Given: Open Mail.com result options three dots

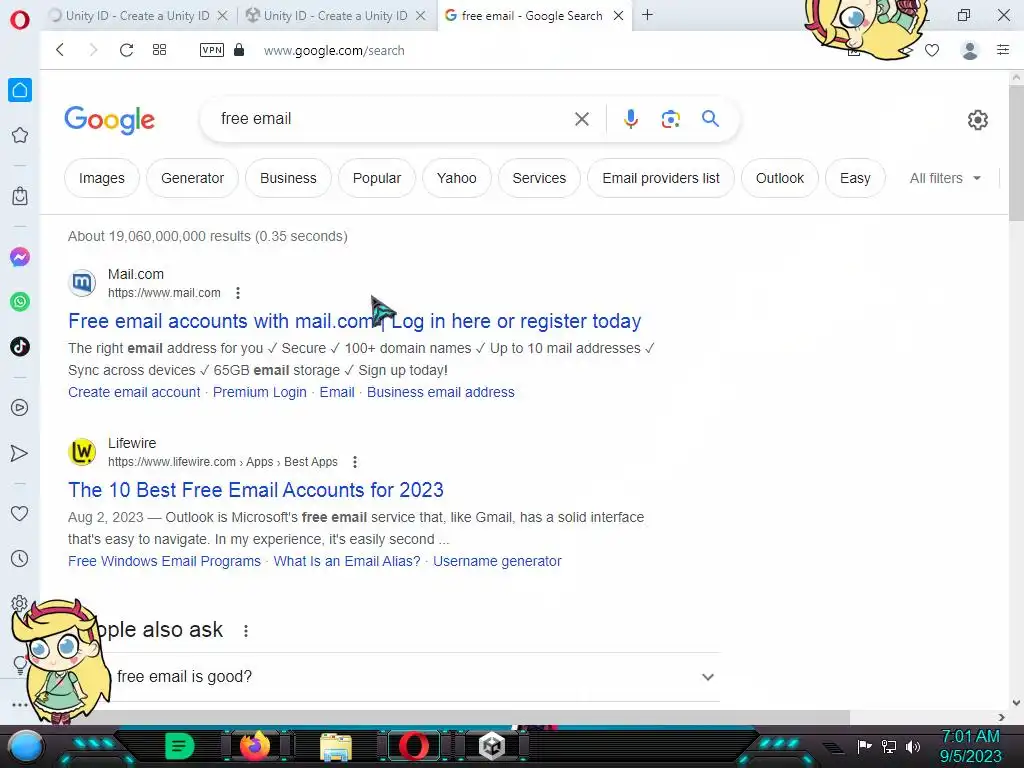Looking at the screenshot, I should point(238,293).
